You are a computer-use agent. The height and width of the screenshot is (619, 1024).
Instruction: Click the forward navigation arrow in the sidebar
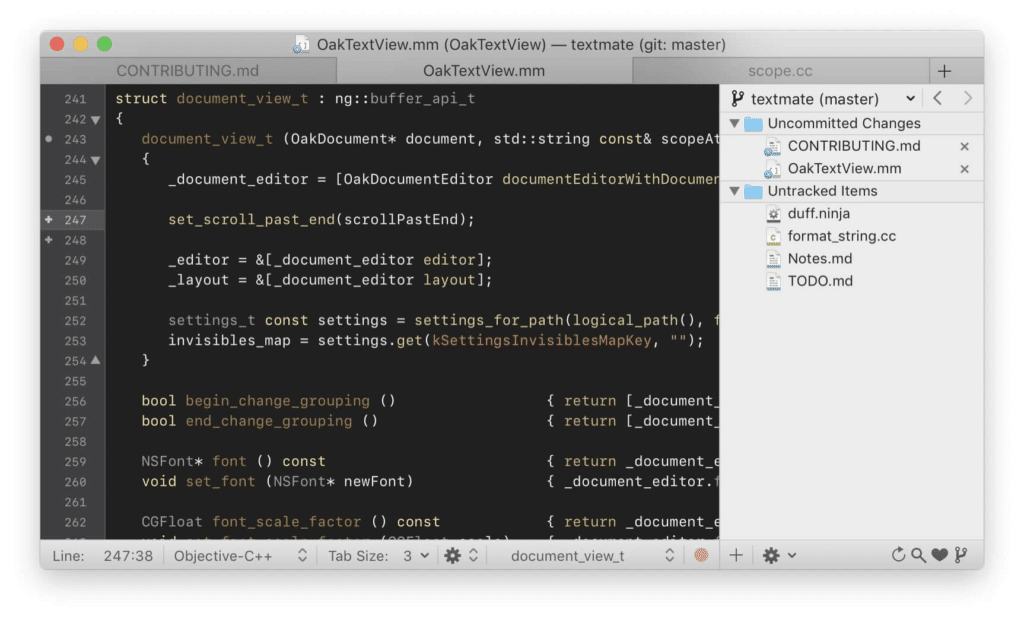pyautogui.click(x=967, y=98)
